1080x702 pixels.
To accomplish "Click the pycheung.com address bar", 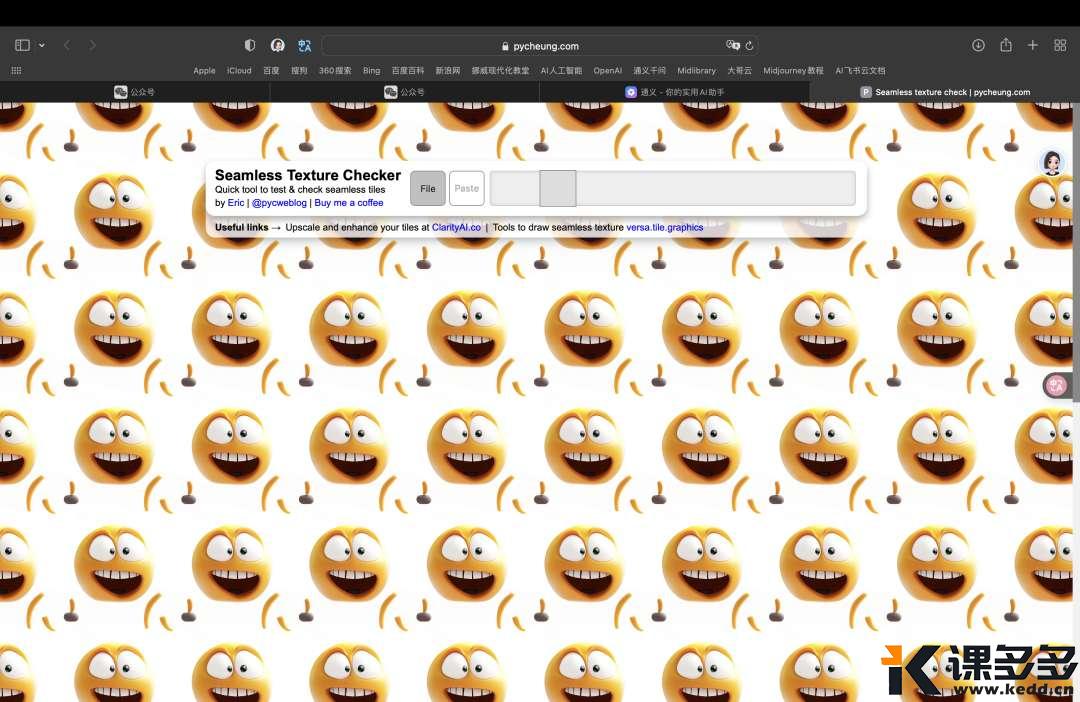I will (x=540, y=45).
